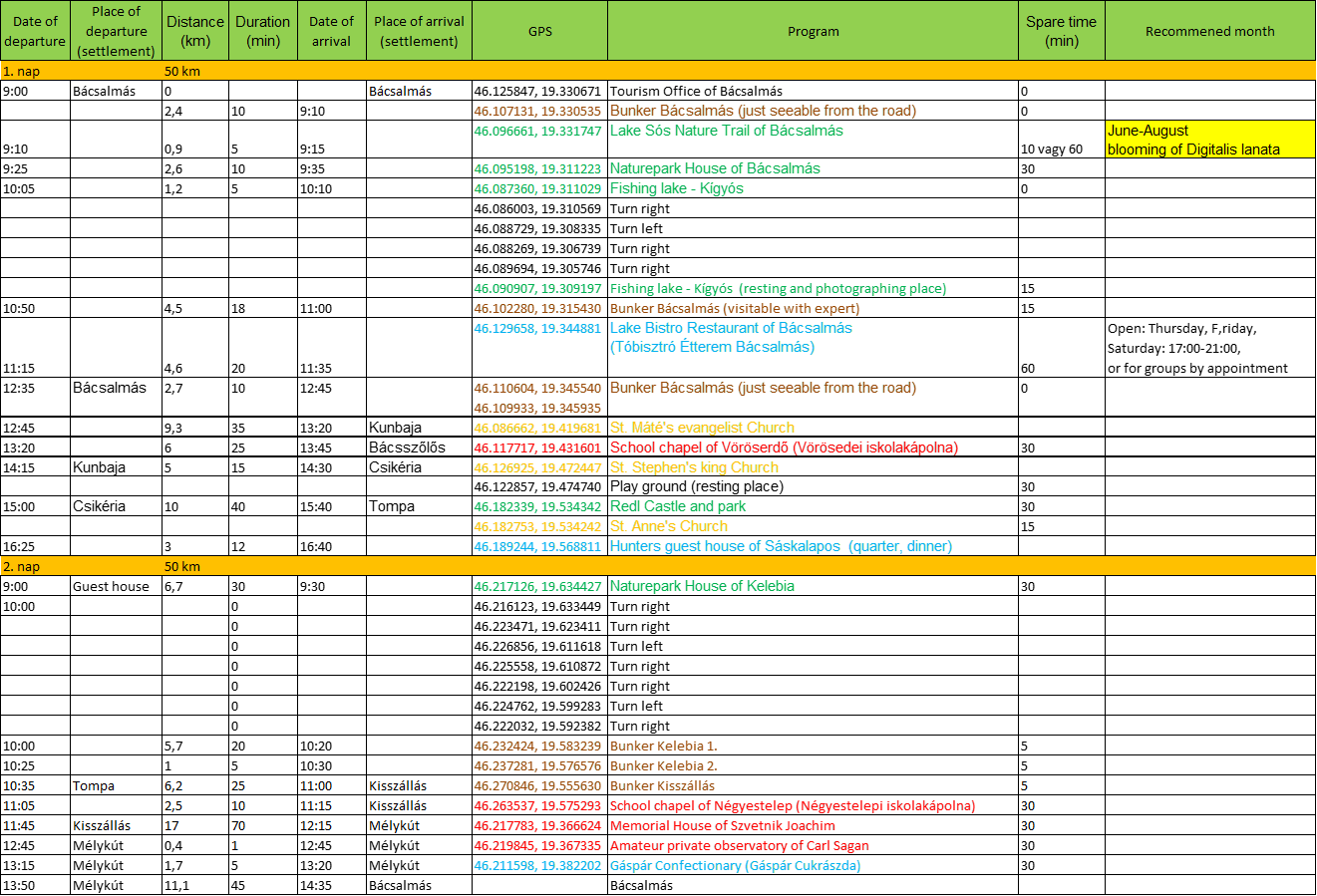1317x896 pixels.
Task: Open Lake Sós Nature Trail of Bácsalmás entry
Action: click(726, 131)
